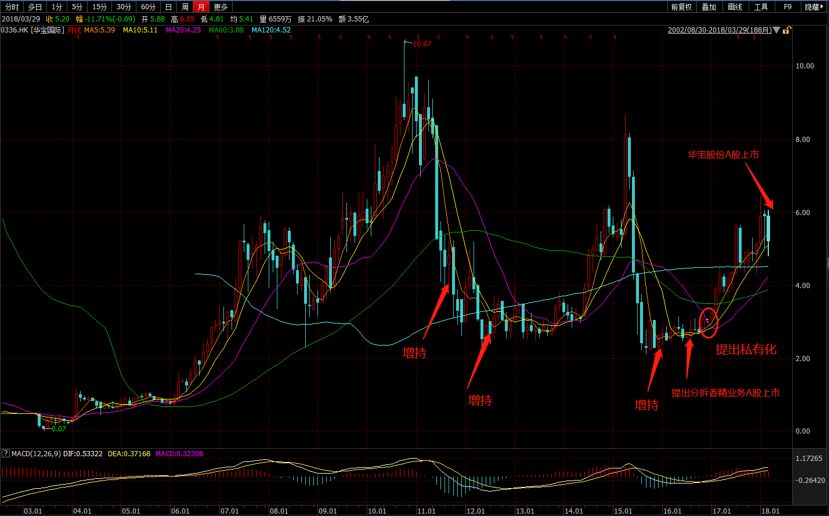The image size is (829, 516).
Task: Open the 工具 tools menu
Action: [761, 7]
